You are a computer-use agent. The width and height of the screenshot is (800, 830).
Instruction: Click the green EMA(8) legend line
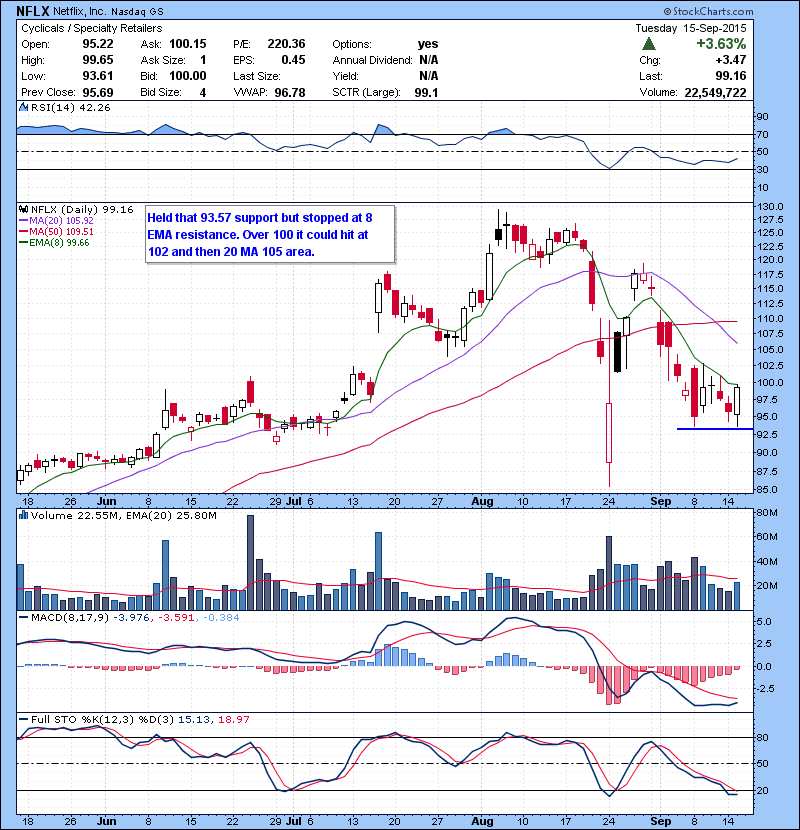point(23,243)
